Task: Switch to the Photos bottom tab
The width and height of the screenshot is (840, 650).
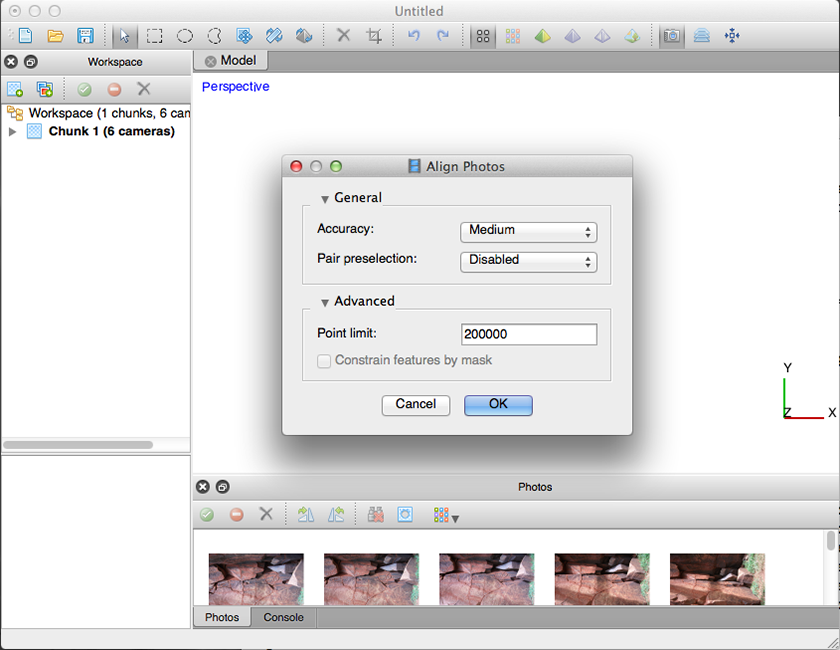Action: 222,617
